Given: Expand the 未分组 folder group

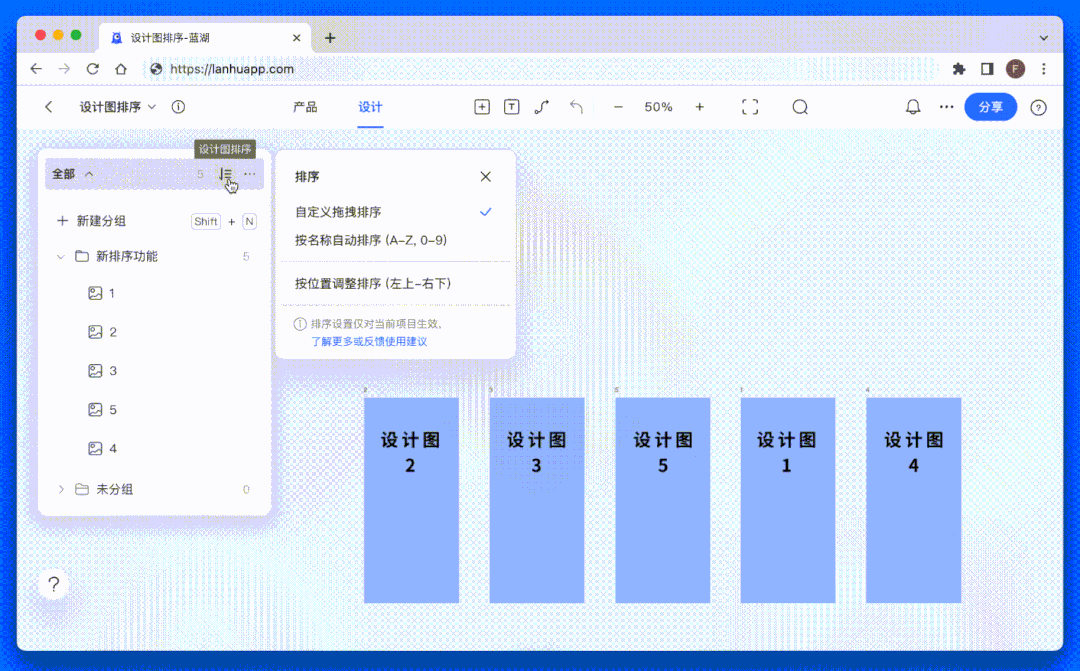Looking at the screenshot, I should (x=61, y=489).
